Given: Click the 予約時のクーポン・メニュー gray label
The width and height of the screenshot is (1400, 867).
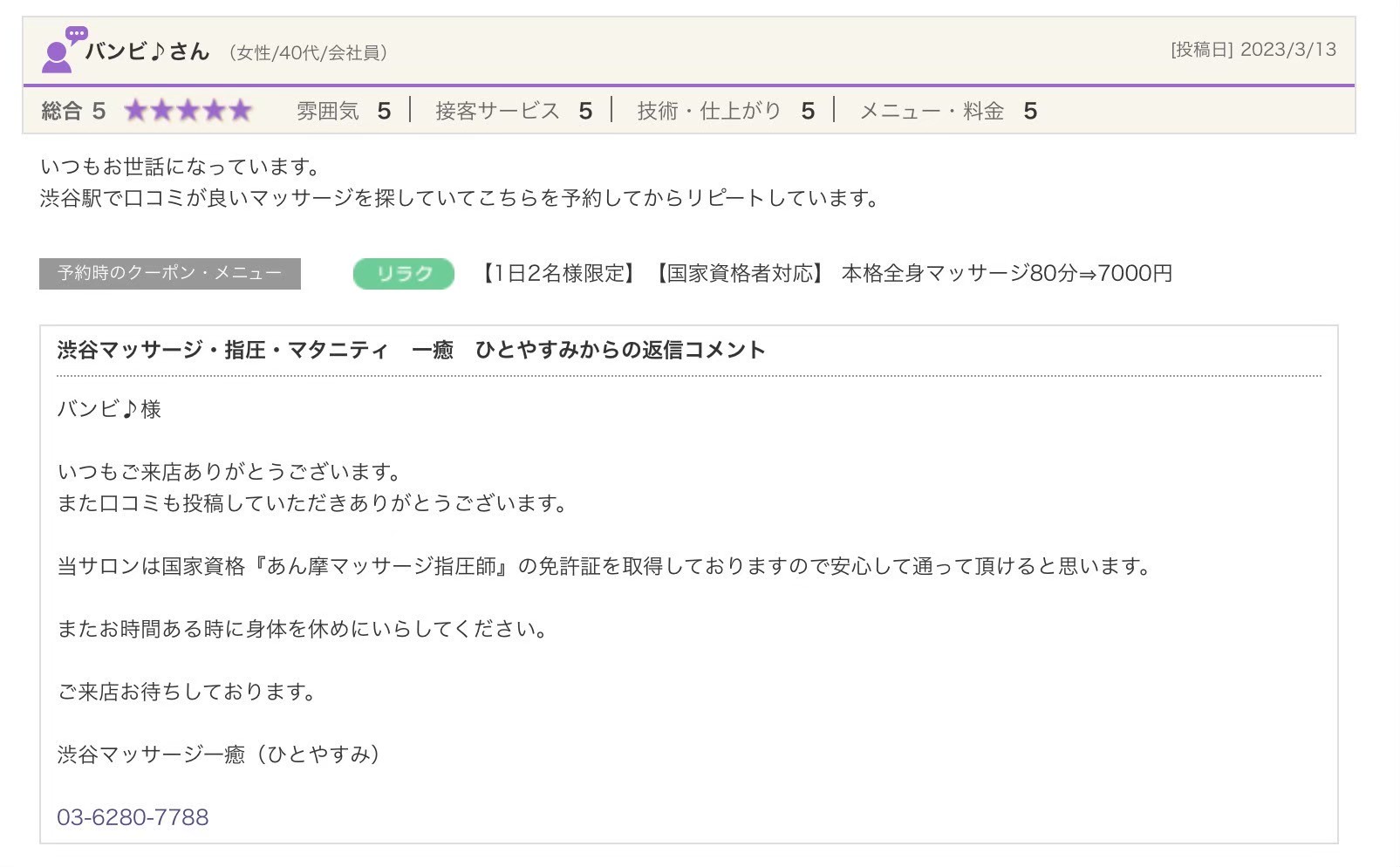Looking at the screenshot, I should pos(170,273).
